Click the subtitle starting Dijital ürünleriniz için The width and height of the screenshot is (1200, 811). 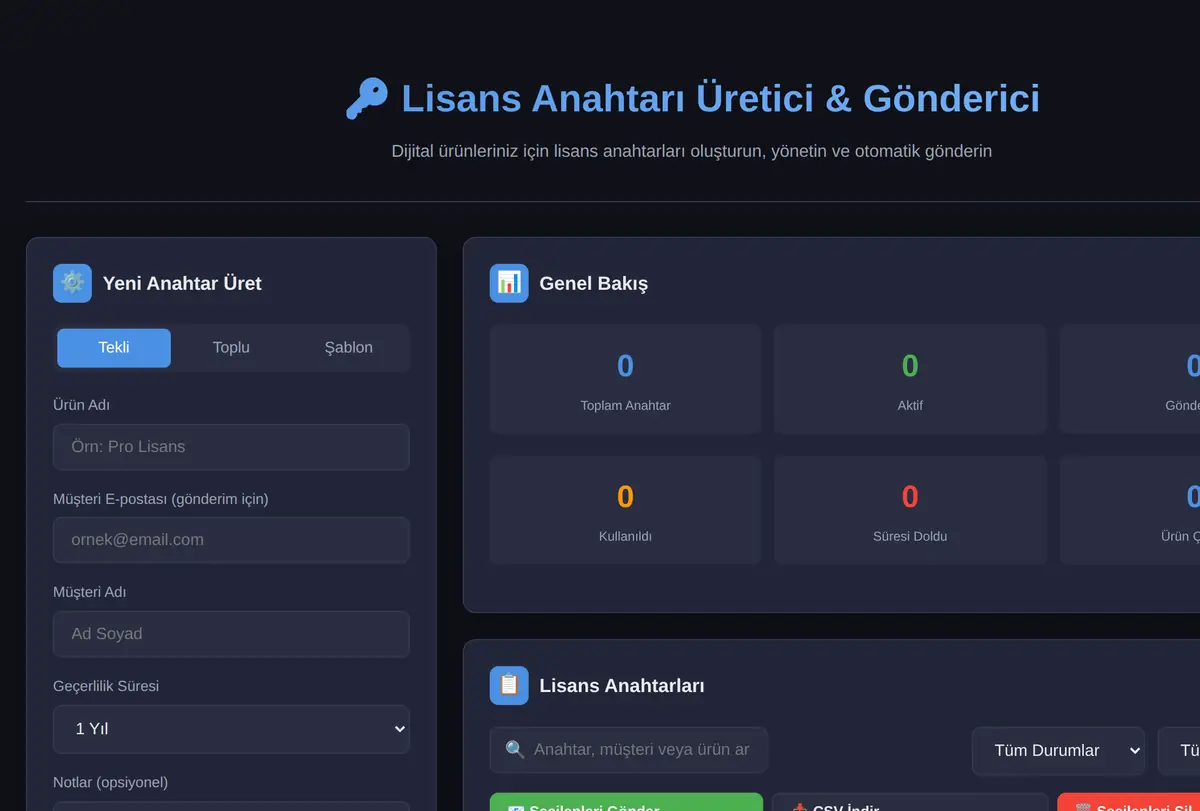click(692, 152)
